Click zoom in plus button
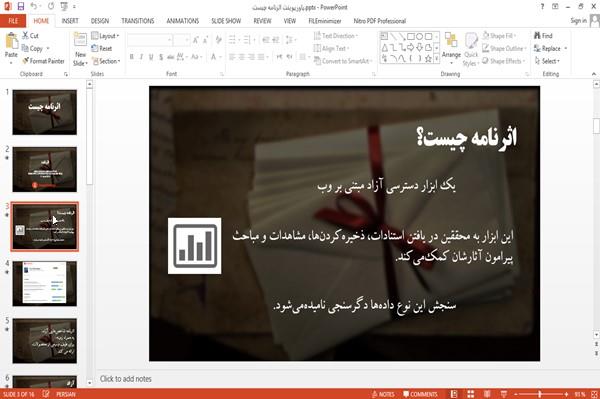 [566, 394]
